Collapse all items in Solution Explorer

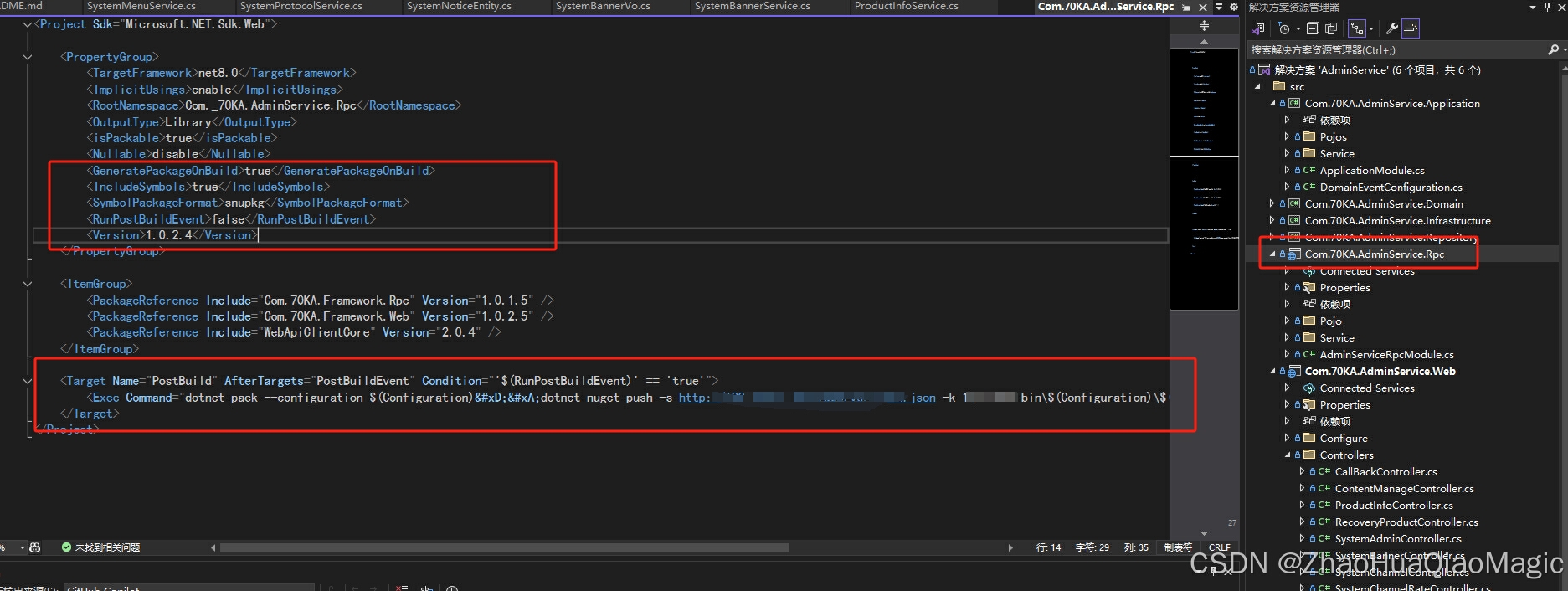click(x=1313, y=28)
